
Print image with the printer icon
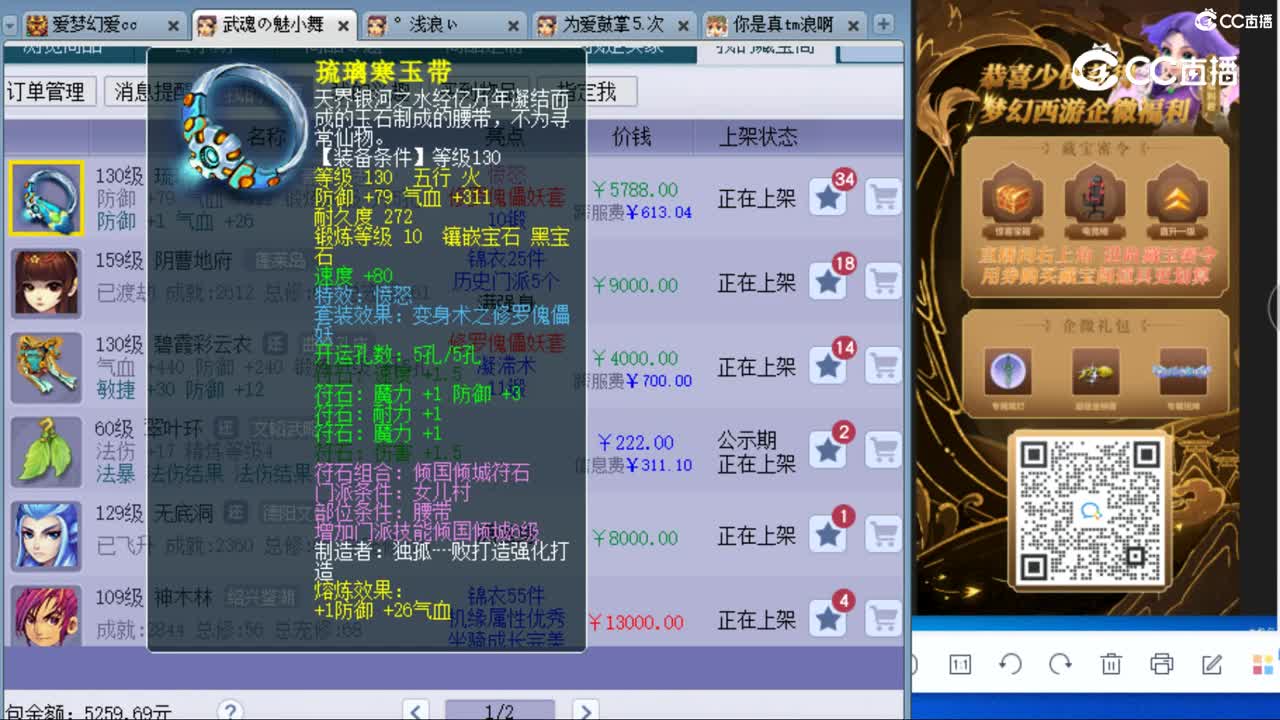click(x=1161, y=664)
